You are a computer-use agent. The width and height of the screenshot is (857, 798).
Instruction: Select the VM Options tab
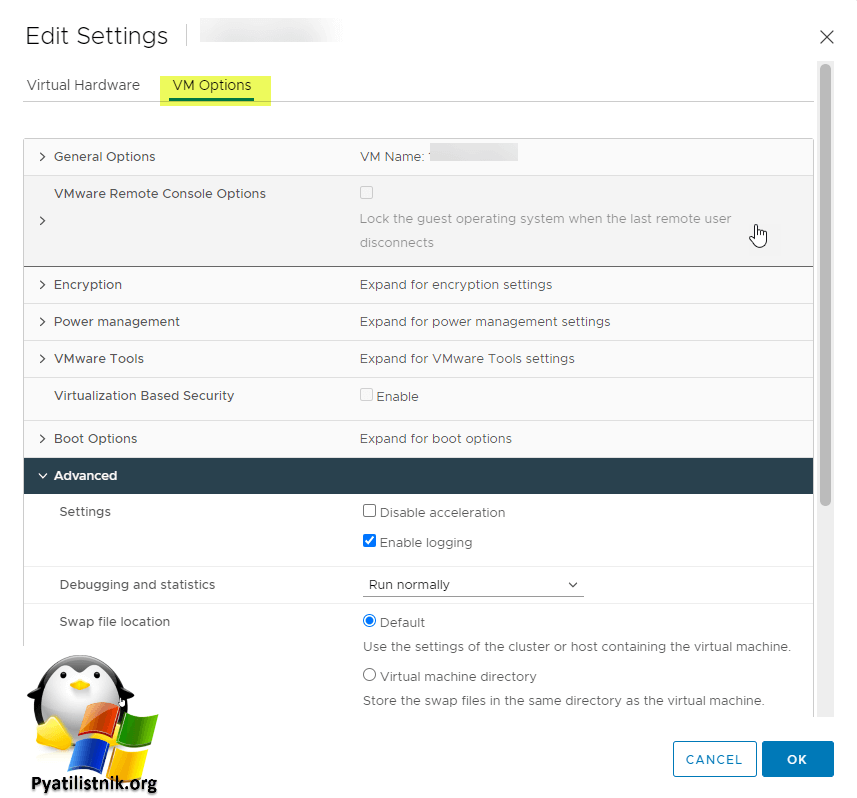[212, 85]
